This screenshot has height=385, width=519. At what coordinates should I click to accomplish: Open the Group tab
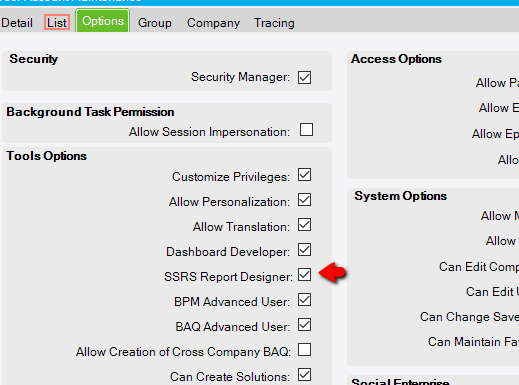(x=155, y=23)
